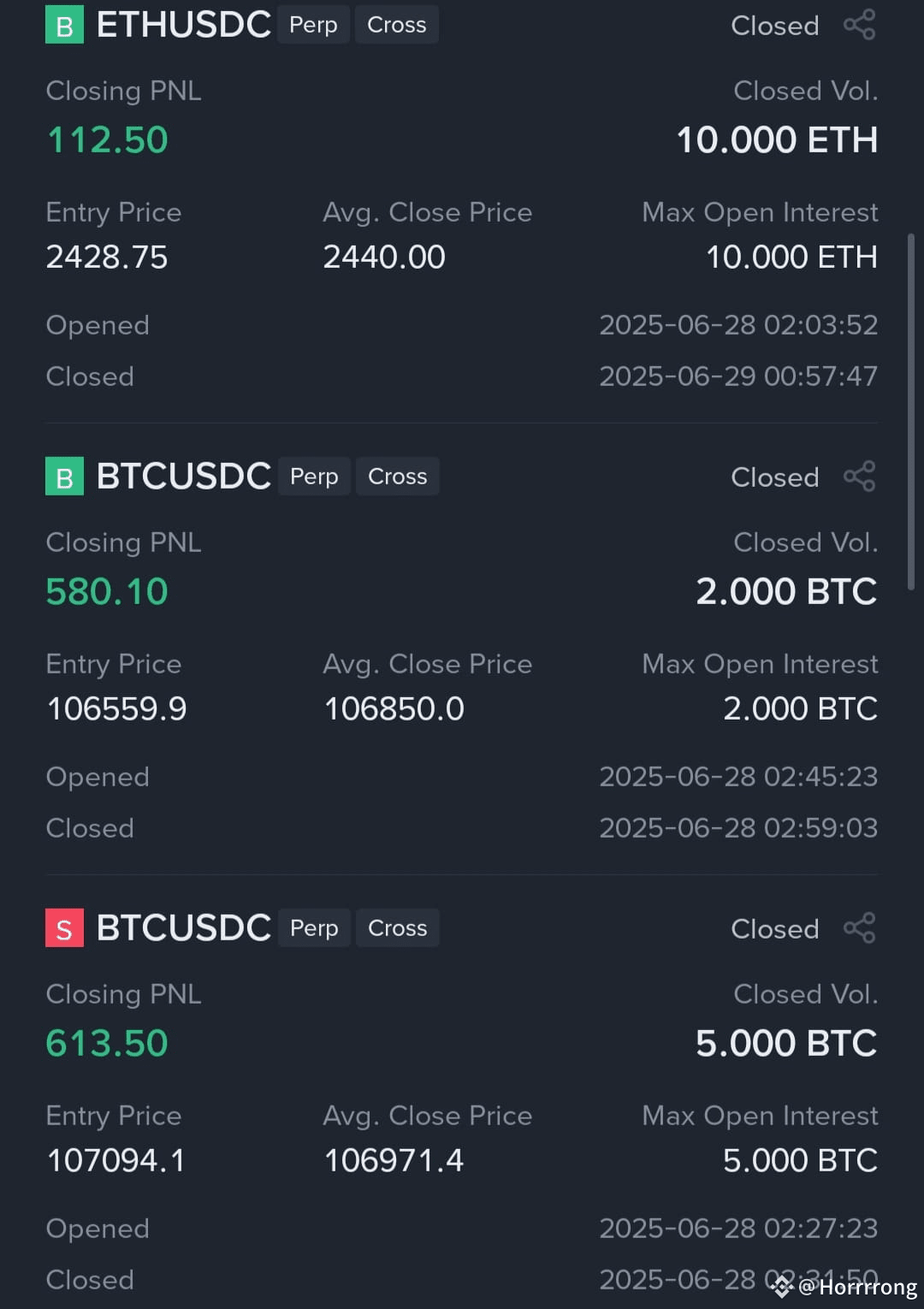Tap the 112.50 closing PNL value
This screenshot has width=924, height=1309.
click(x=107, y=139)
